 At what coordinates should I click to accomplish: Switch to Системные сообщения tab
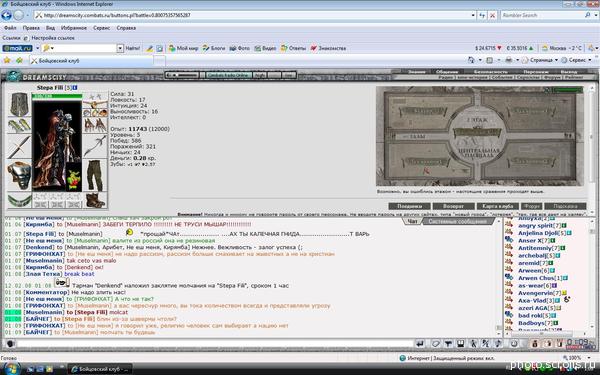click(x=458, y=221)
